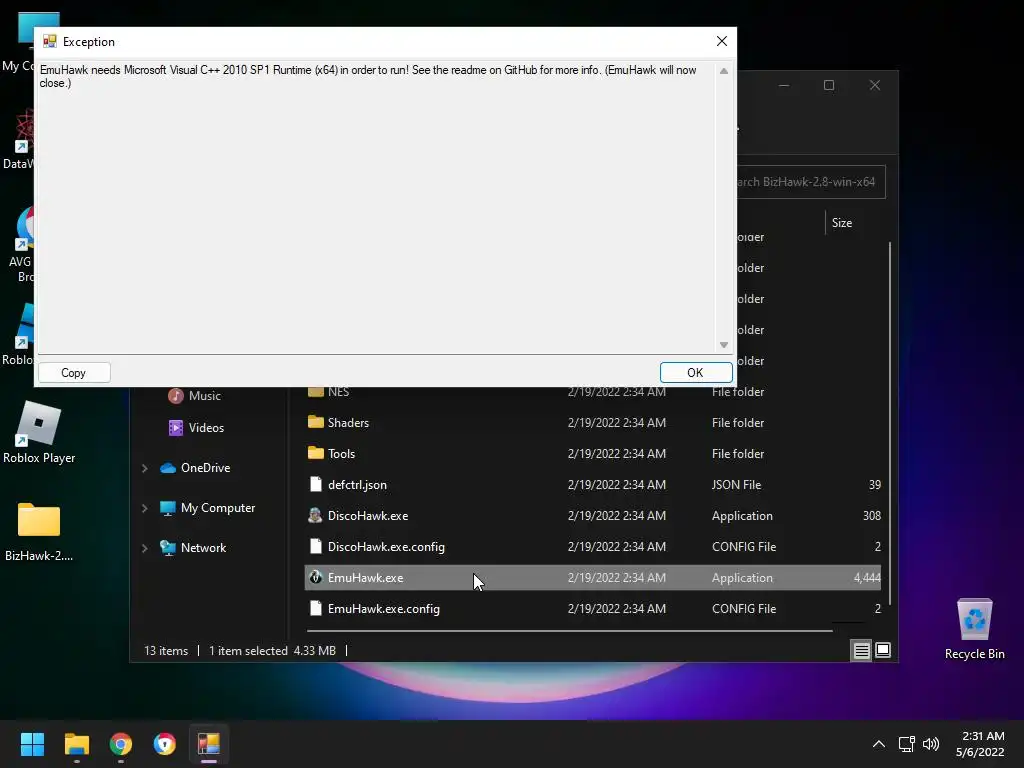The width and height of the screenshot is (1024, 768).
Task: Select the DiscoHawk.exe.config file icon
Action: click(x=315, y=547)
